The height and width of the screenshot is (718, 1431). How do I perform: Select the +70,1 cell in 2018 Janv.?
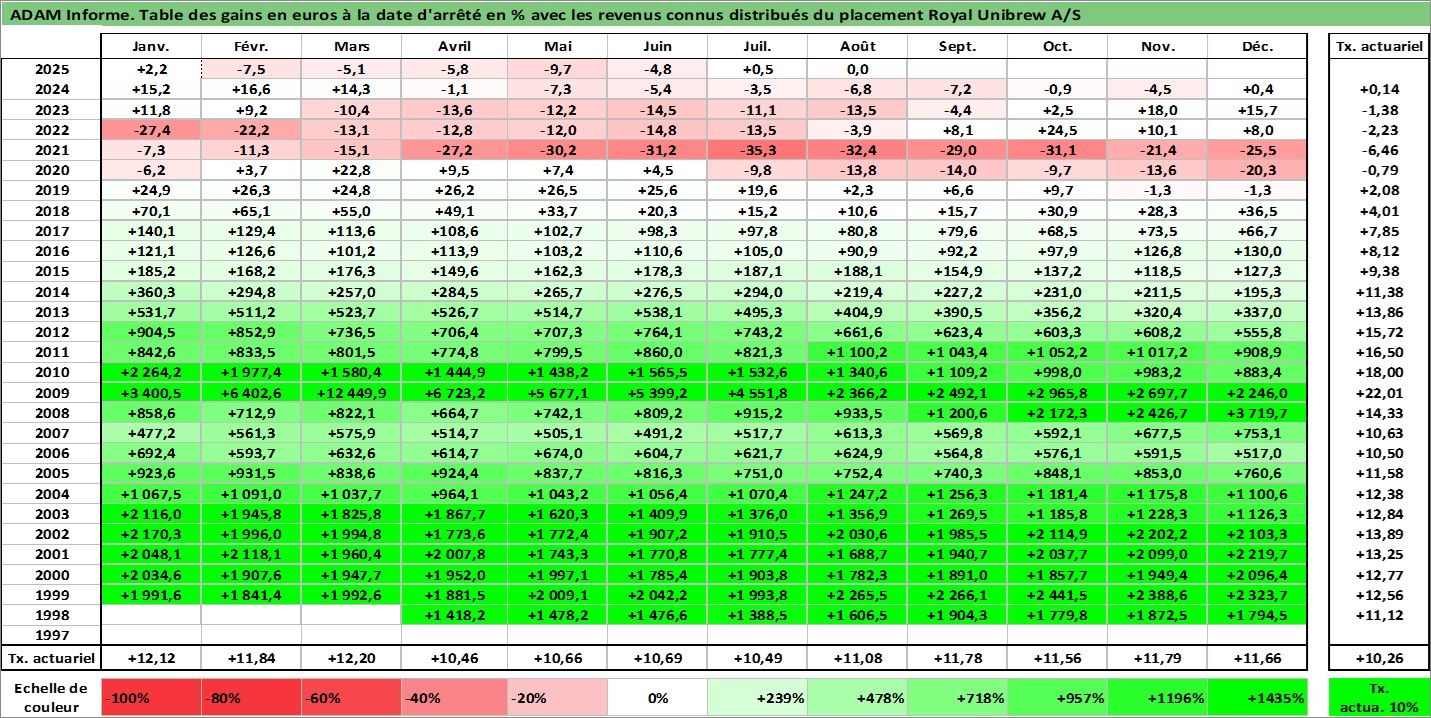152,211
